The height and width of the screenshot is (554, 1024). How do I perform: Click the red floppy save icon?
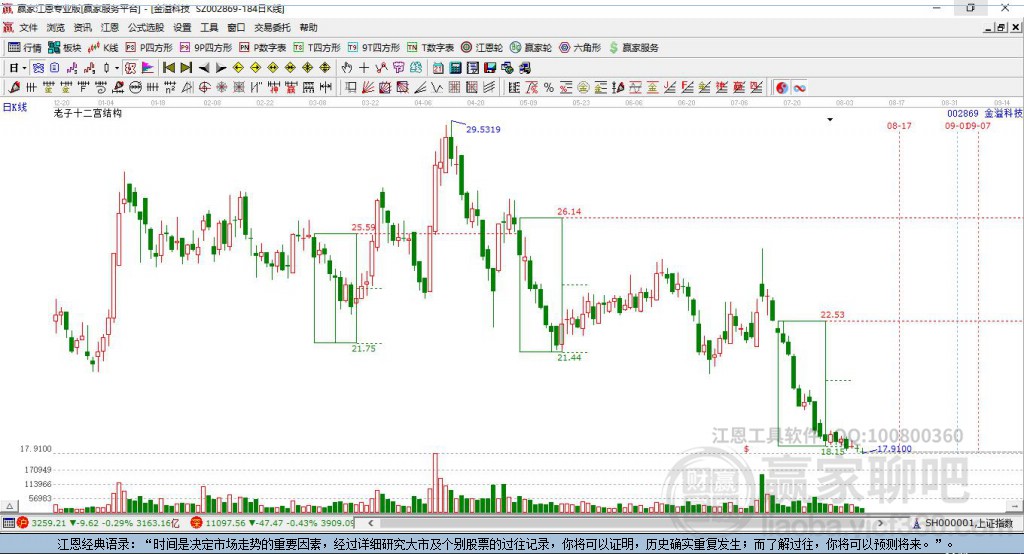[x=490, y=68]
